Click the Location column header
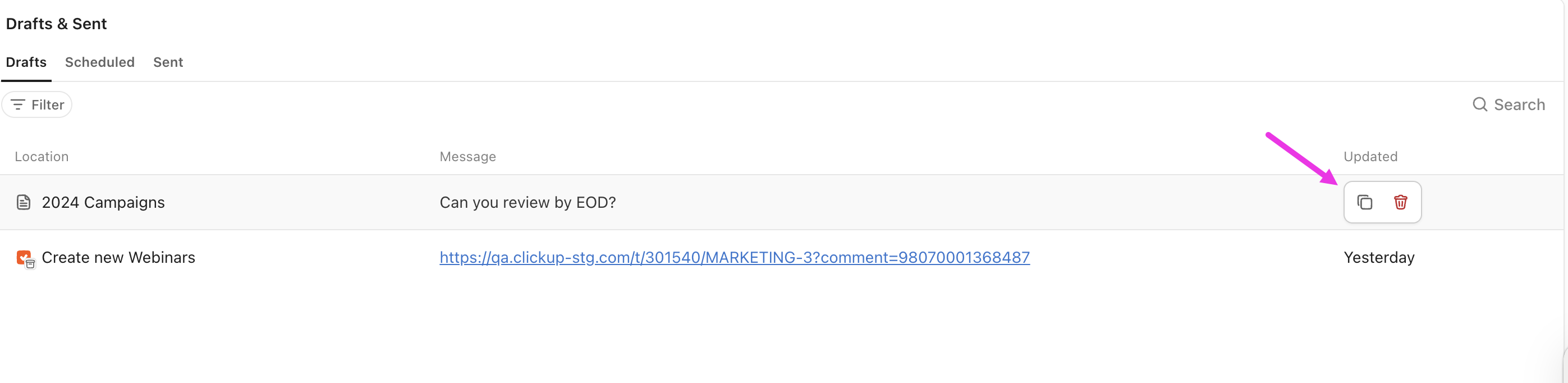The width and height of the screenshot is (1568, 383). pos(42,157)
